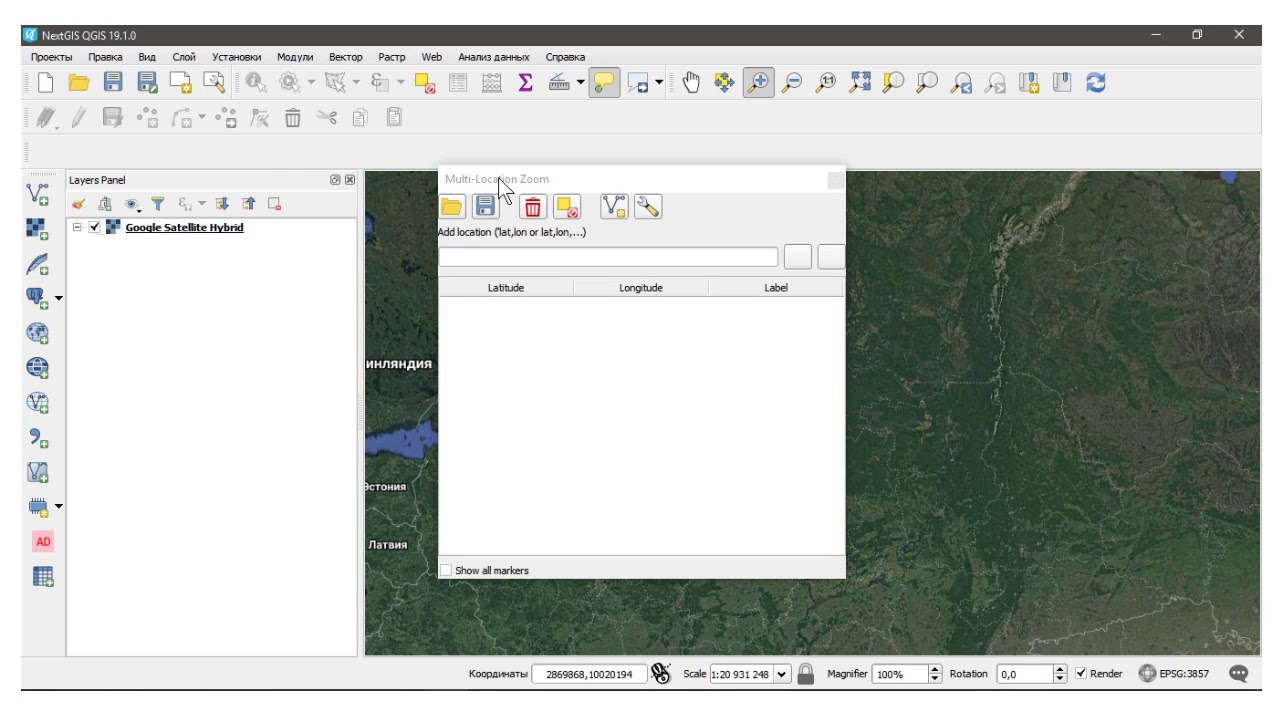Click Save Project As icon
The image size is (1280, 720).
click(x=147, y=84)
